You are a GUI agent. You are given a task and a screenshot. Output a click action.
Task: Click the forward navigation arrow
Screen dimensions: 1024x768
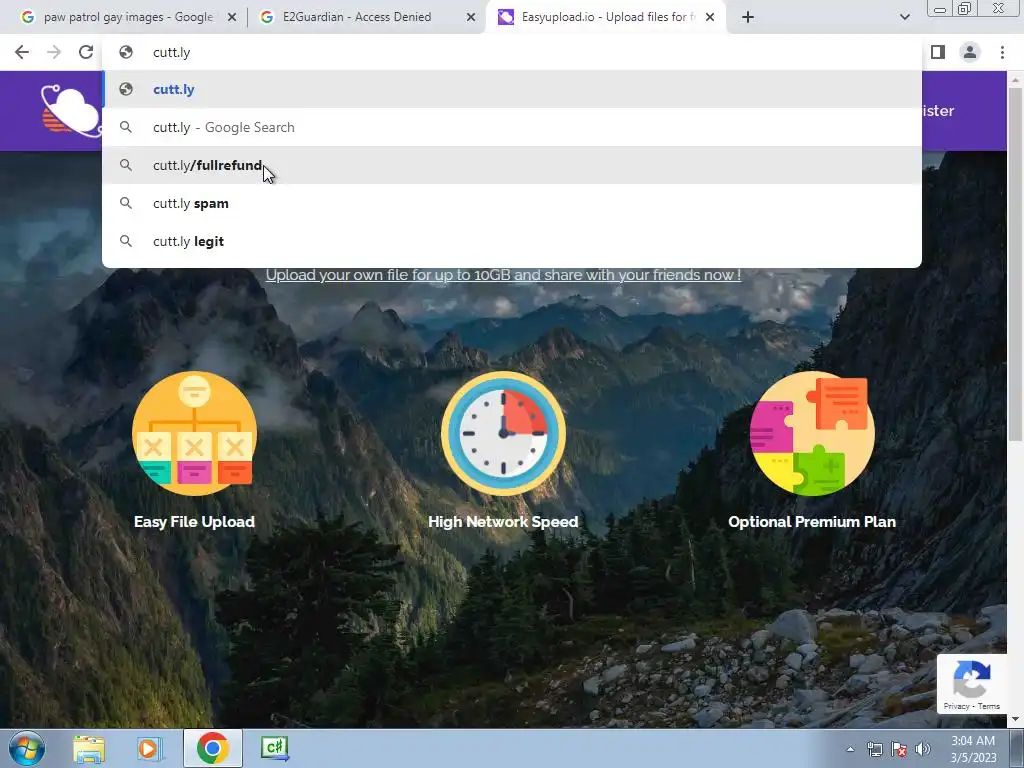(x=54, y=52)
